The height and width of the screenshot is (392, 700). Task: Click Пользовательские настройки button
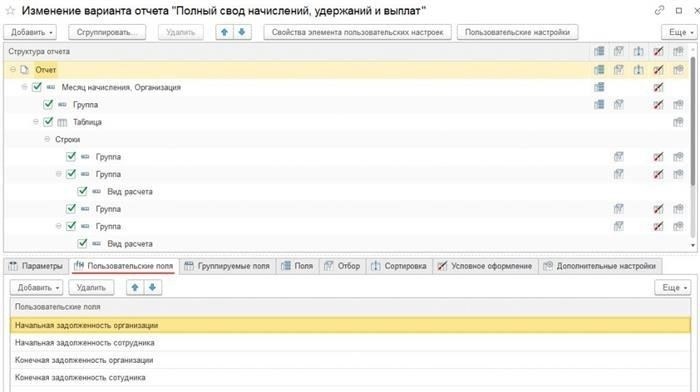tap(517, 32)
